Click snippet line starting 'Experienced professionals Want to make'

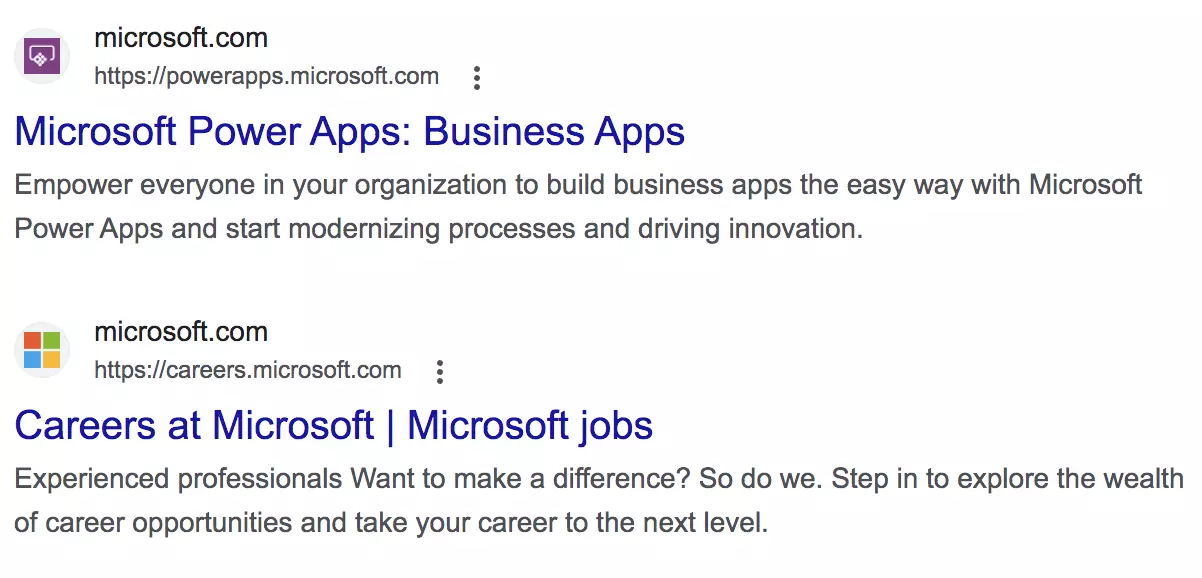point(598,479)
